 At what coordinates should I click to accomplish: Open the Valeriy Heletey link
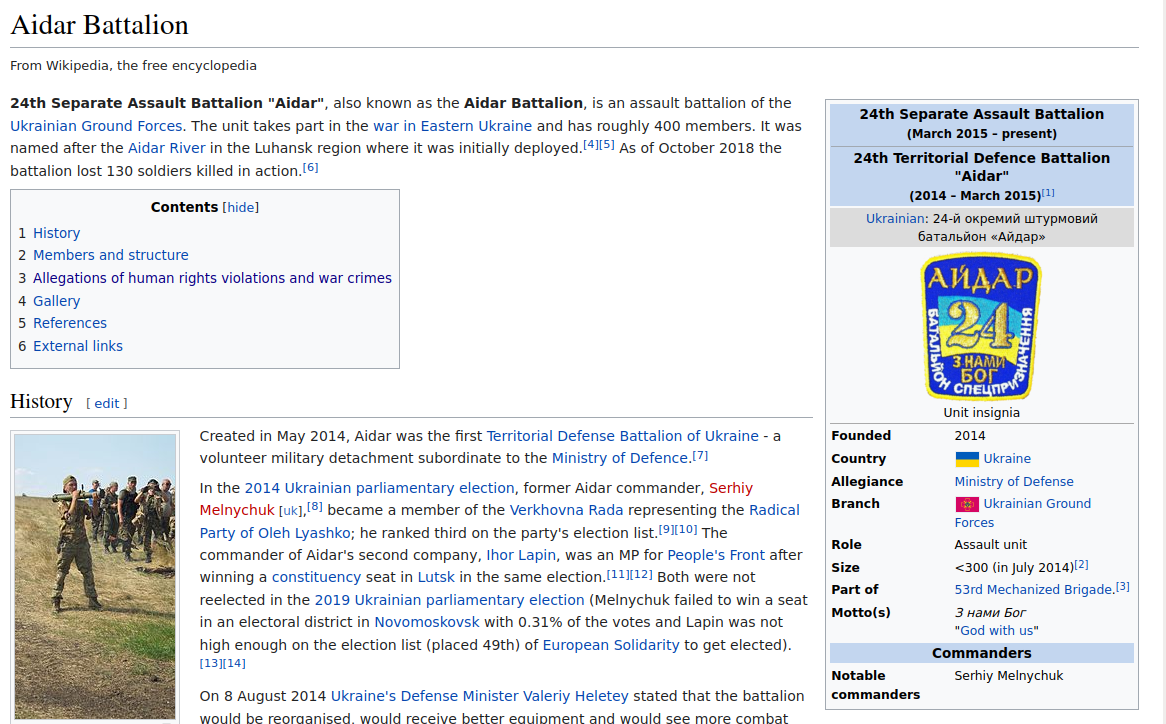576,696
